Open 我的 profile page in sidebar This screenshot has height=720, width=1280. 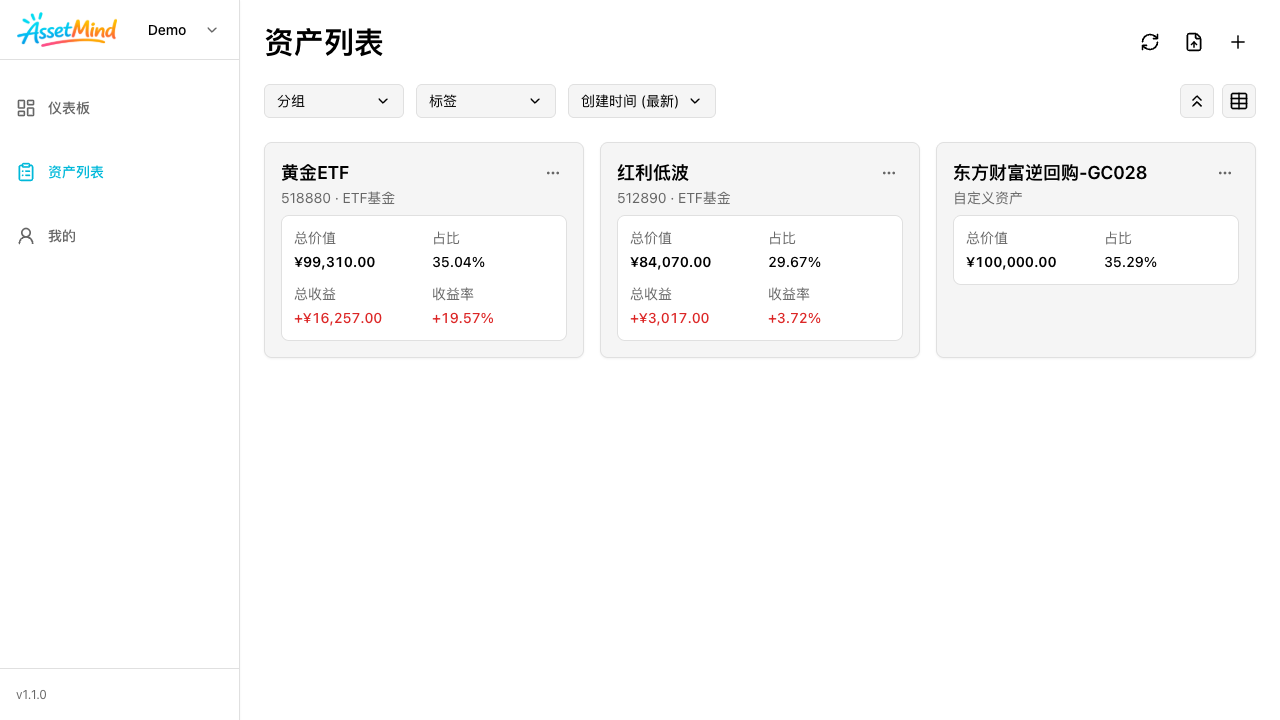coord(62,236)
